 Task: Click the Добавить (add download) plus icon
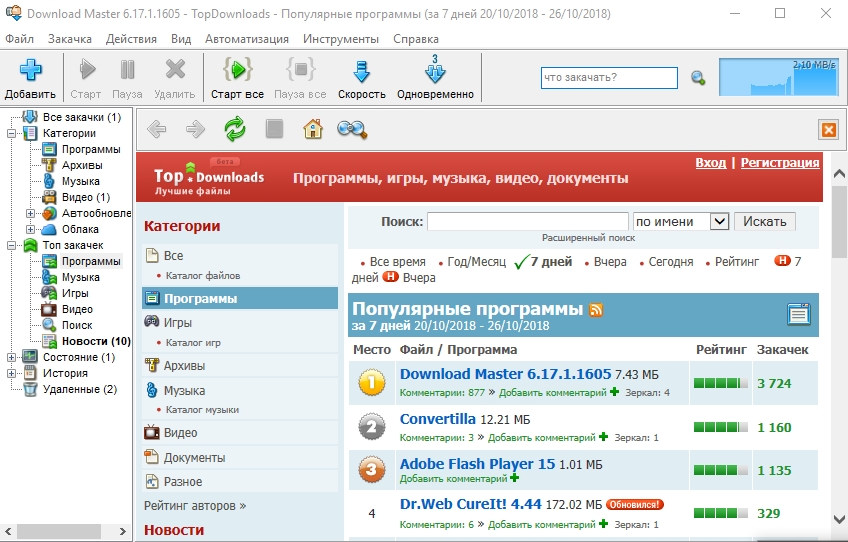tap(31, 69)
